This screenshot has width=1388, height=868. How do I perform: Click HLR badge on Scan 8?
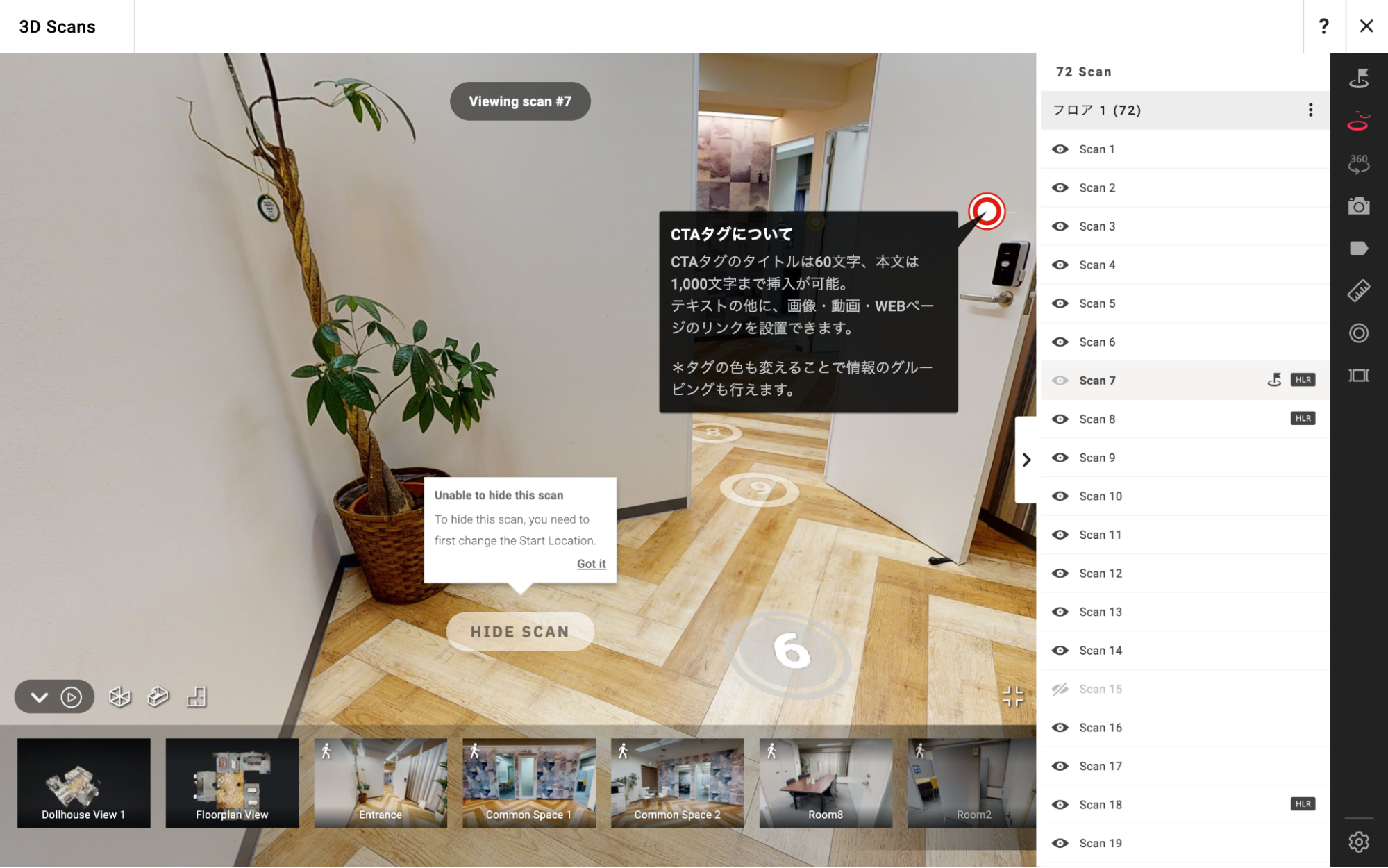tap(1303, 419)
